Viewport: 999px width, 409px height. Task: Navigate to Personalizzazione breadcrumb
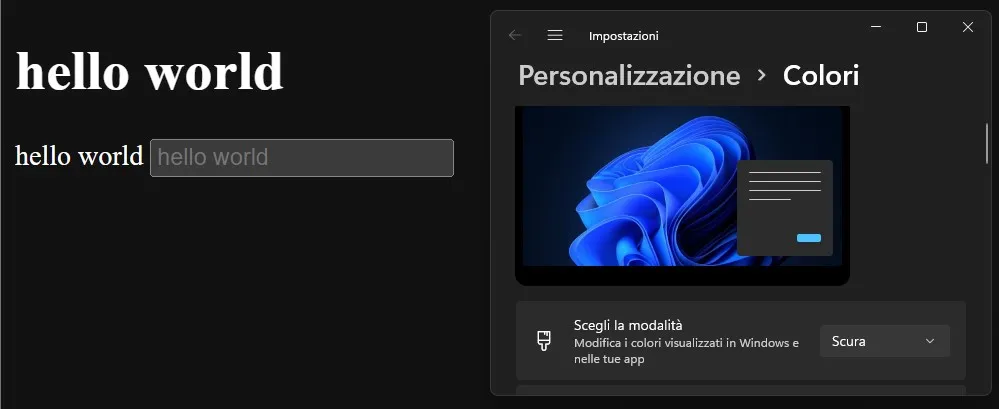[629, 76]
